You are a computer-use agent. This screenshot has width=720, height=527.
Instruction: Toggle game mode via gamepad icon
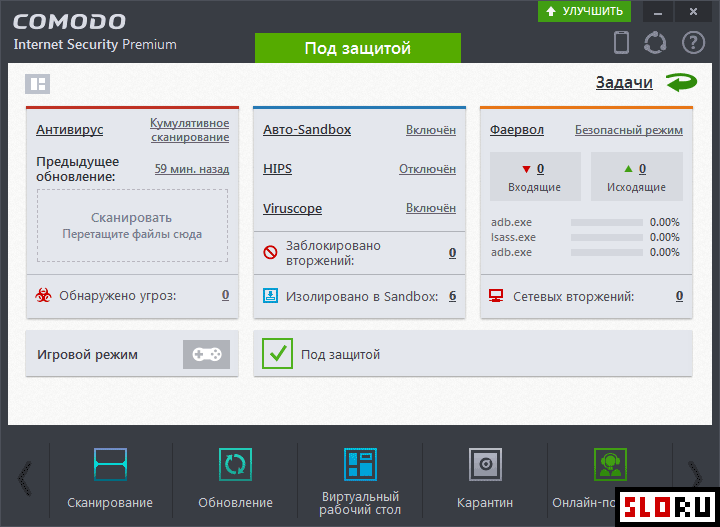coord(206,354)
